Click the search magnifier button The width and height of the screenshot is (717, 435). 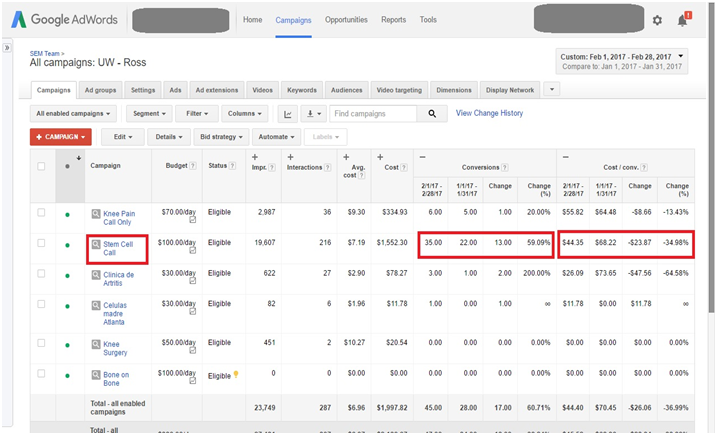[x=432, y=114]
